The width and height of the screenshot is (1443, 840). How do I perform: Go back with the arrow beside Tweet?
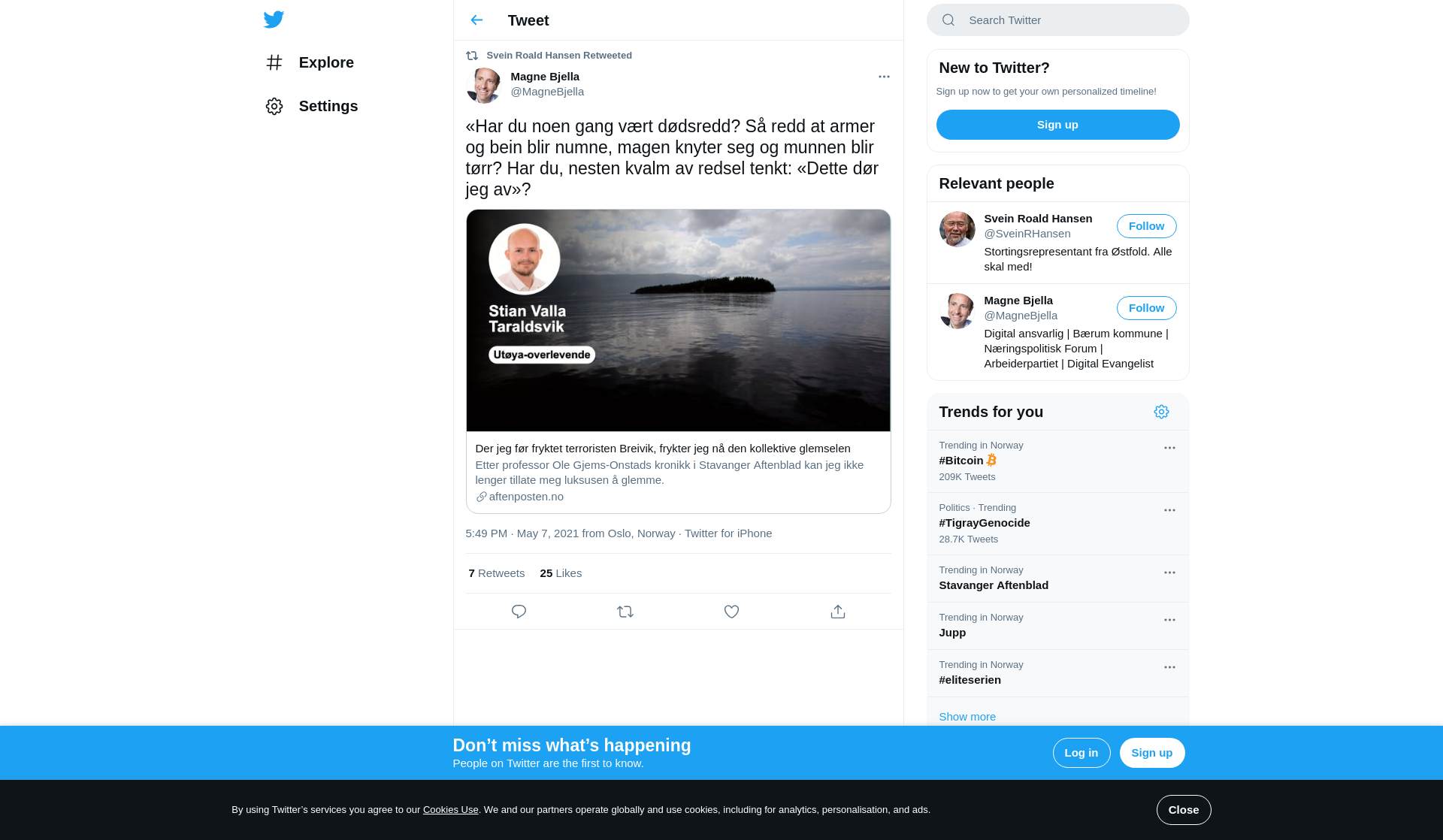(476, 20)
